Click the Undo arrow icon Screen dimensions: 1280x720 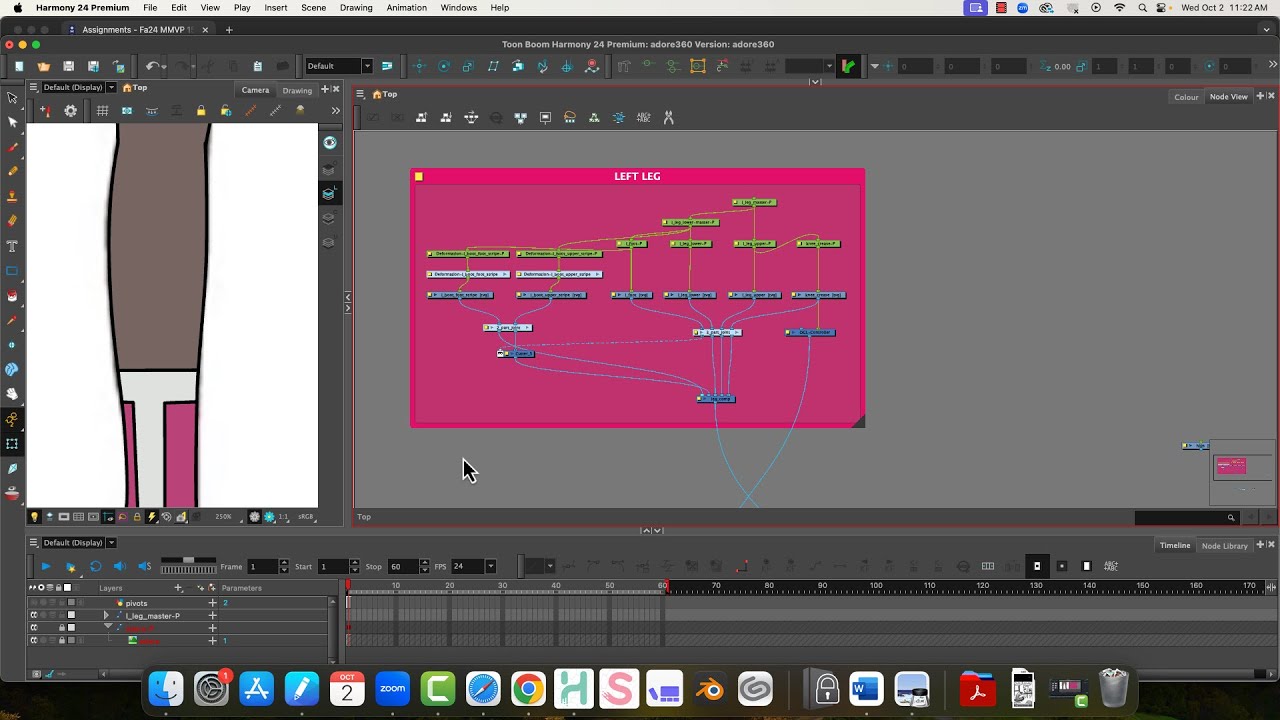(x=152, y=66)
